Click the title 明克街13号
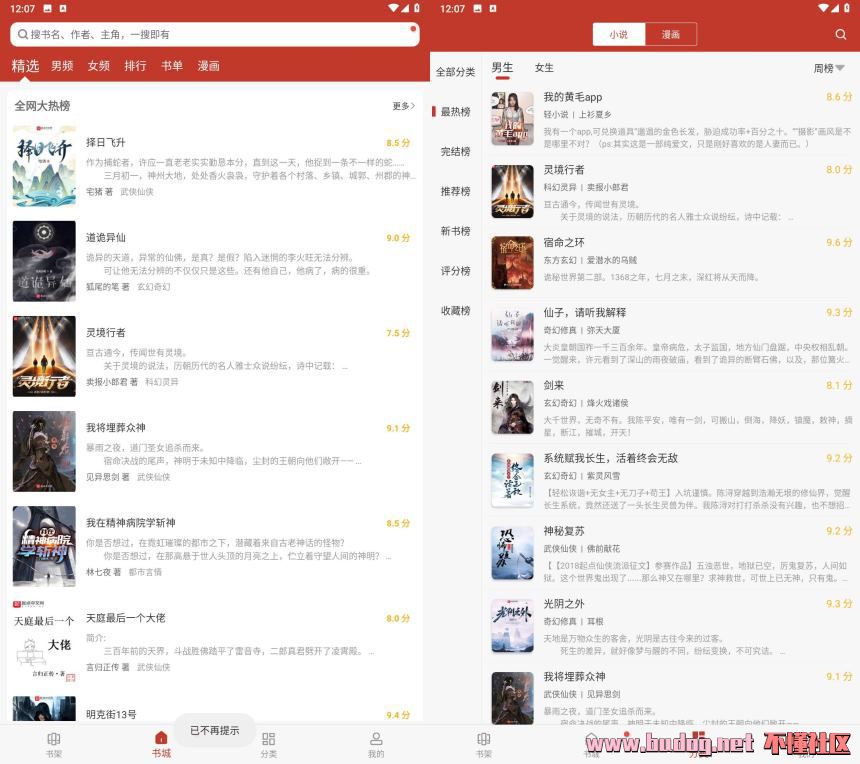Image resolution: width=860 pixels, height=764 pixels. (x=111, y=715)
